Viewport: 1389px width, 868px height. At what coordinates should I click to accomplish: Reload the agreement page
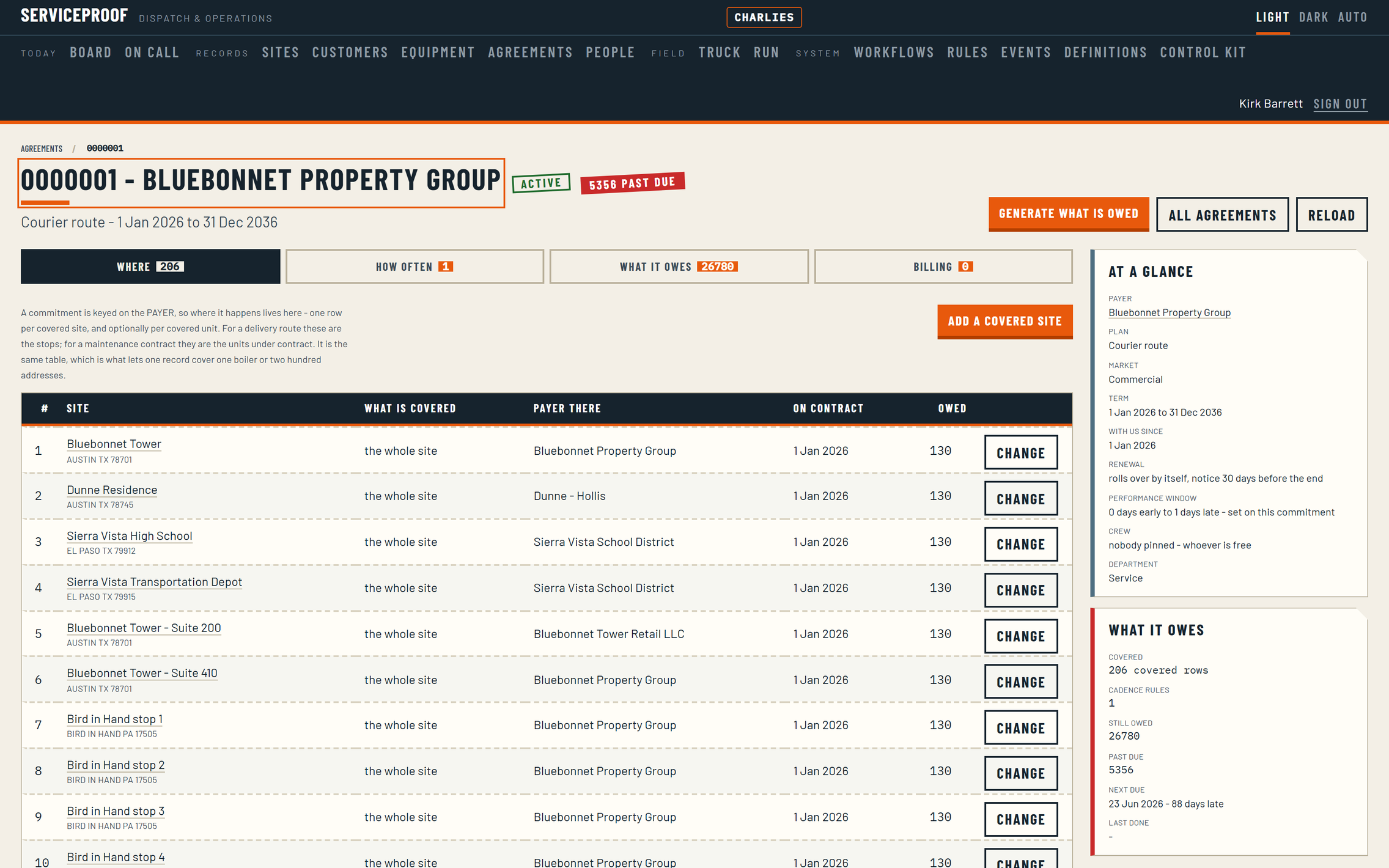(1332, 215)
